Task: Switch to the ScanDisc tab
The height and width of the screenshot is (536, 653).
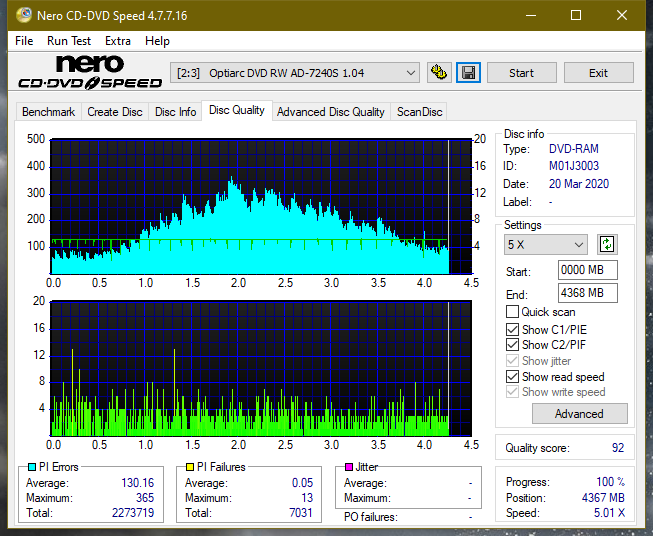Action: pyautogui.click(x=419, y=112)
